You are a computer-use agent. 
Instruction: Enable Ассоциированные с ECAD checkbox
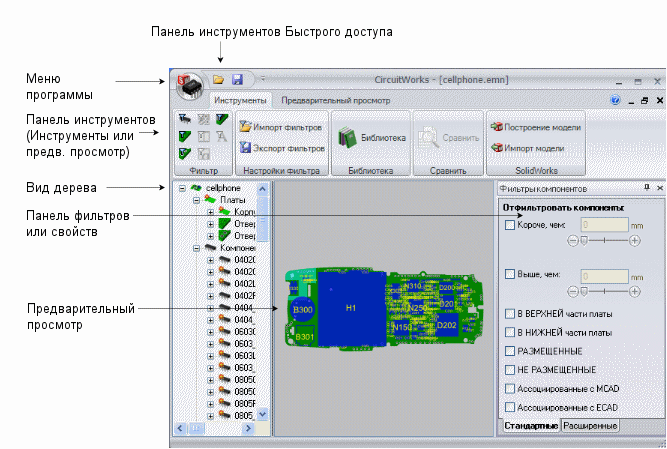tap(510, 407)
